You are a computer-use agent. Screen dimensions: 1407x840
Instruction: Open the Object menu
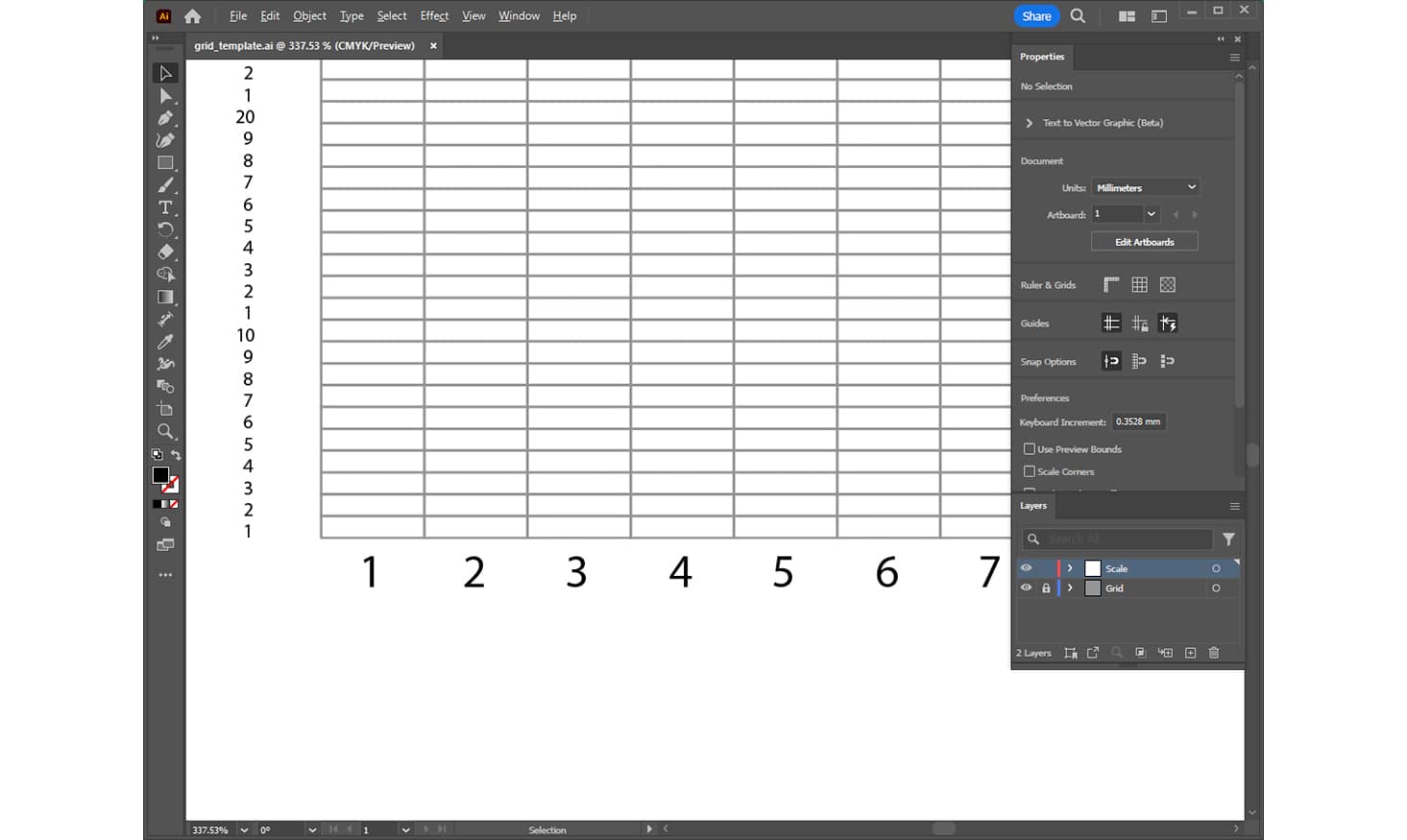click(309, 16)
